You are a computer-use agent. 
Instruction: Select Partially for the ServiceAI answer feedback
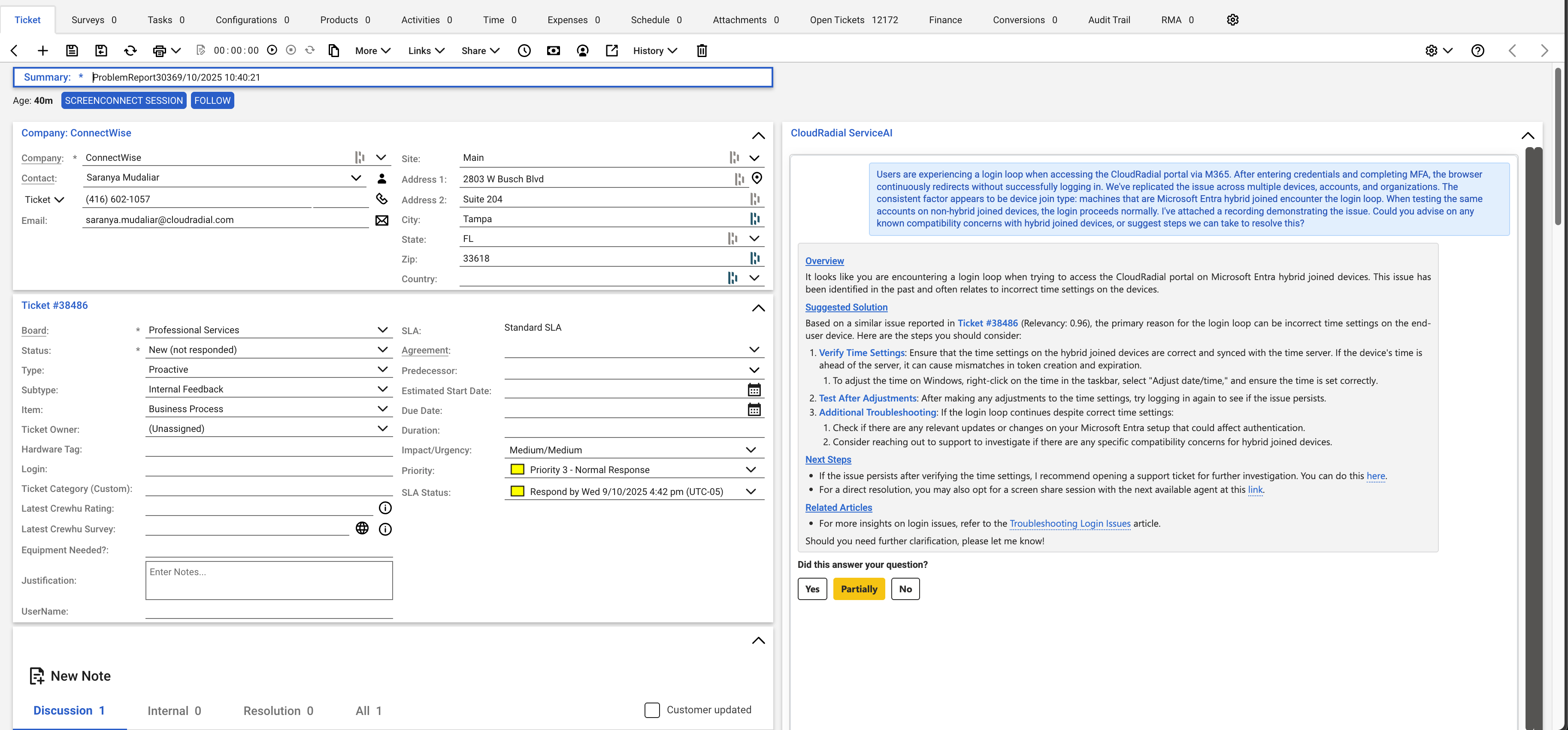point(859,588)
